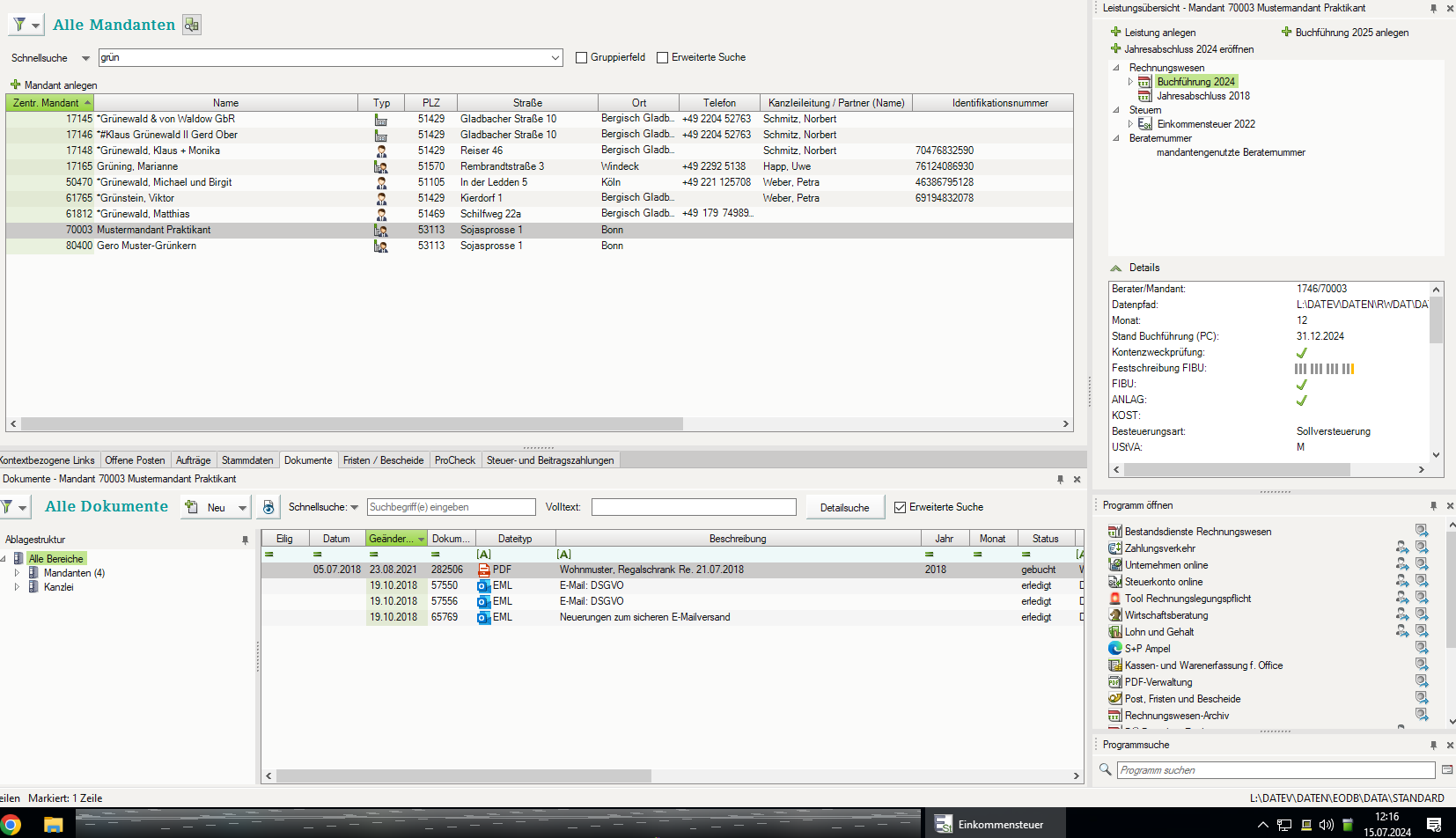Viewport: 1456px width, 838px height.
Task: Click the icon right of Alle Mandanten title
Action: point(192,25)
